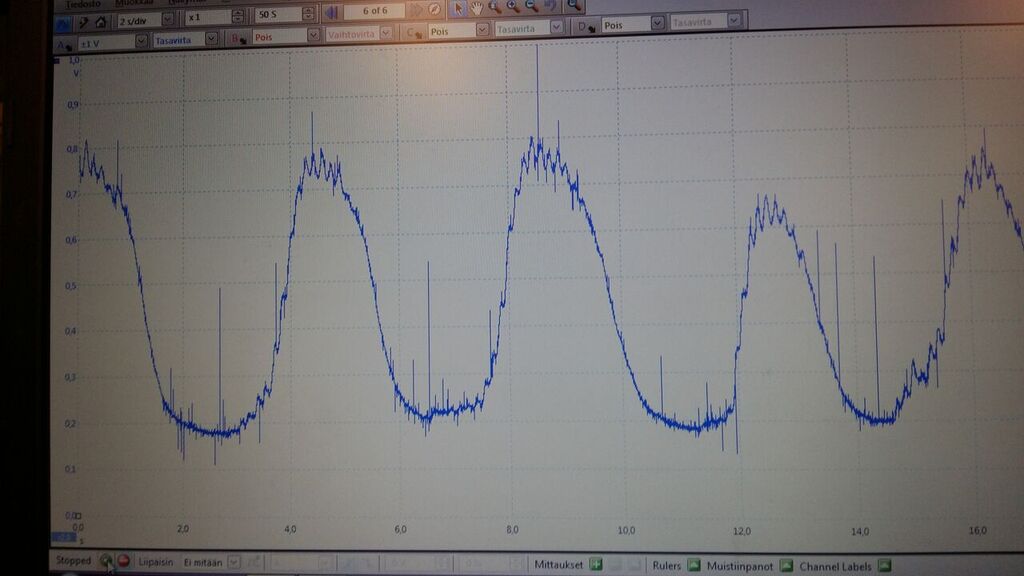Click the Stopped status label
Screen dimensions: 1024x576
click(73, 560)
